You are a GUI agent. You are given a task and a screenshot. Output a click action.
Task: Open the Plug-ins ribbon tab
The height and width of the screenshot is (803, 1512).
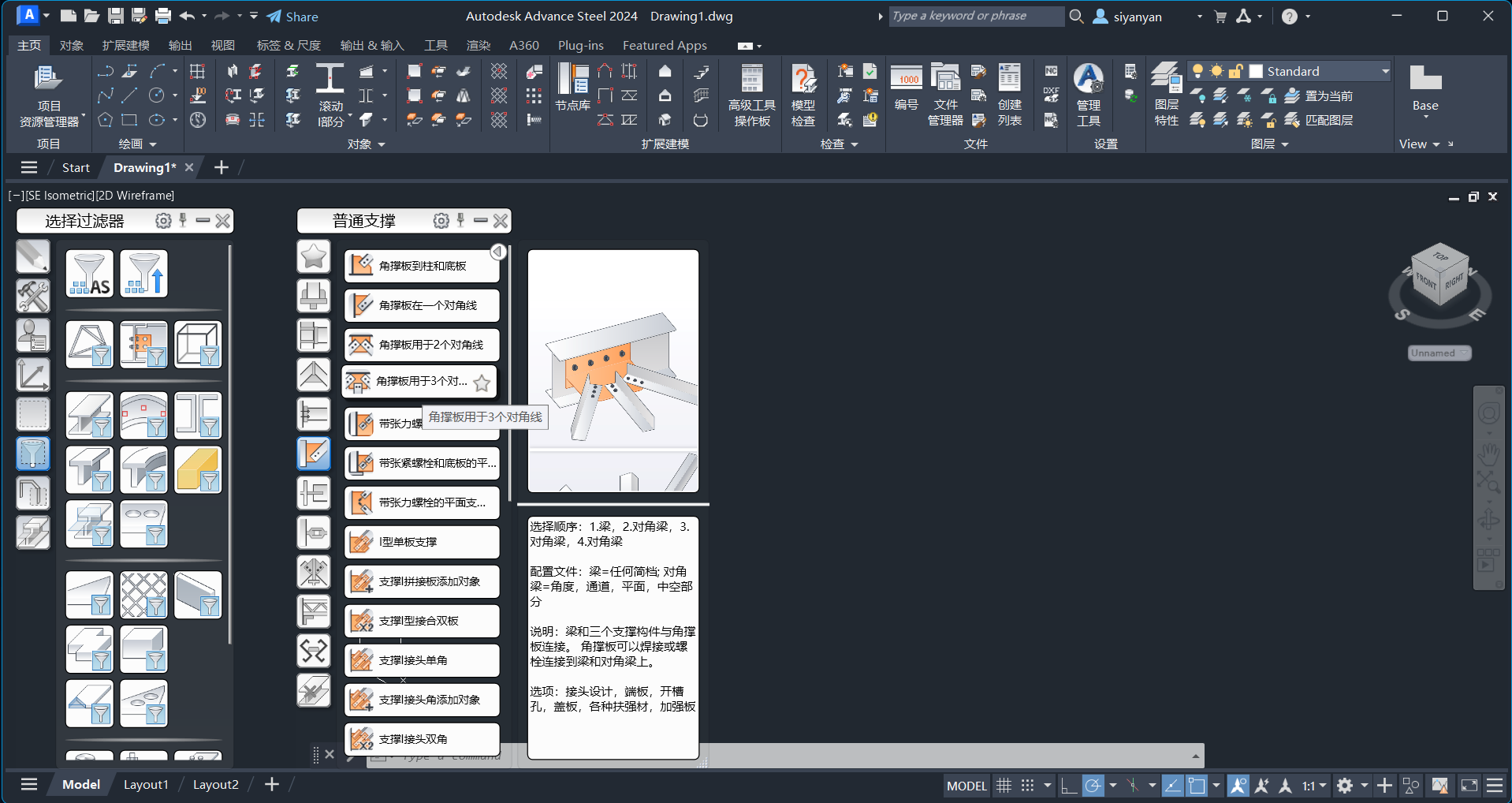pos(581,46)
